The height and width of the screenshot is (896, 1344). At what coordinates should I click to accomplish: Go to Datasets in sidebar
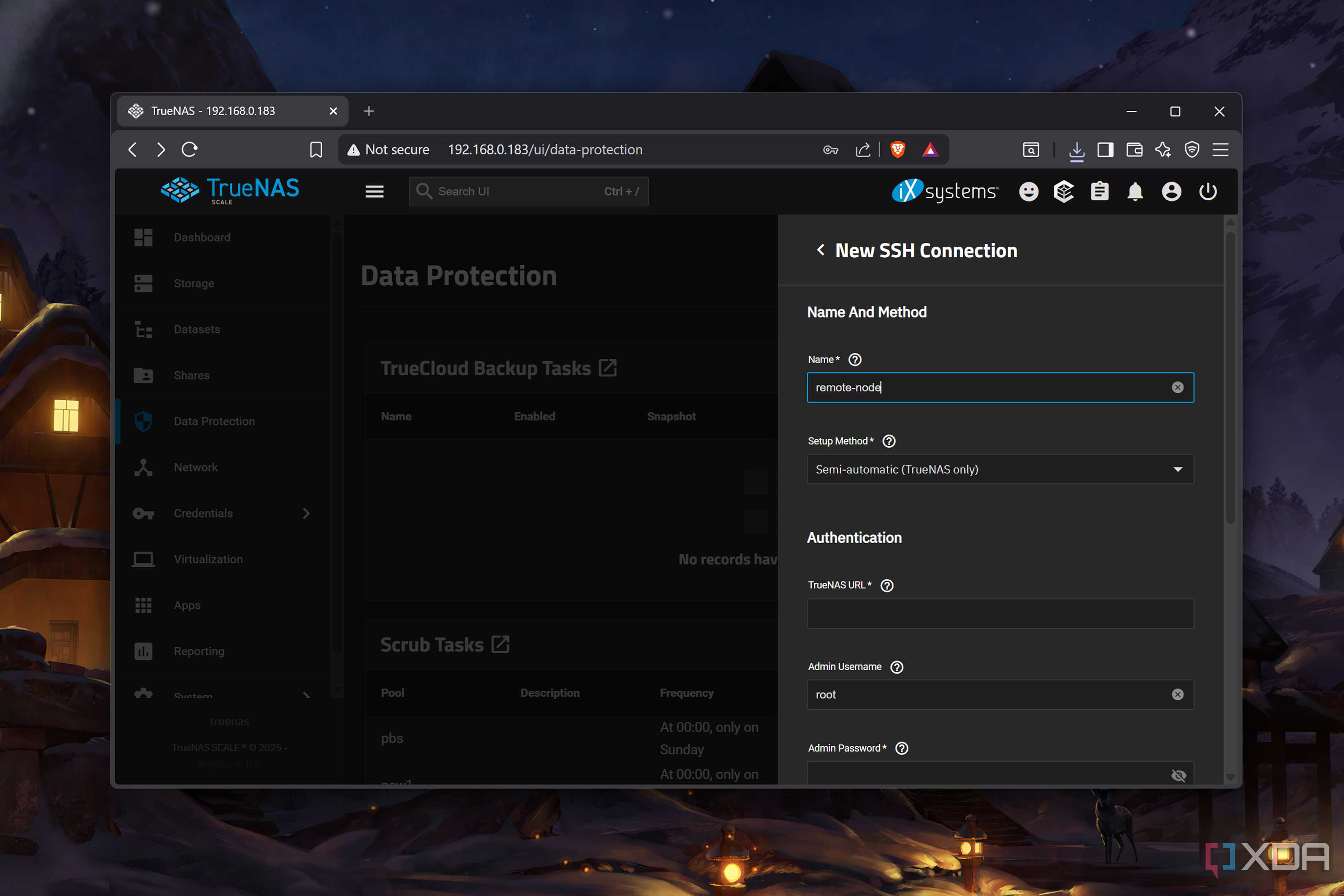[x=223, y=329]
